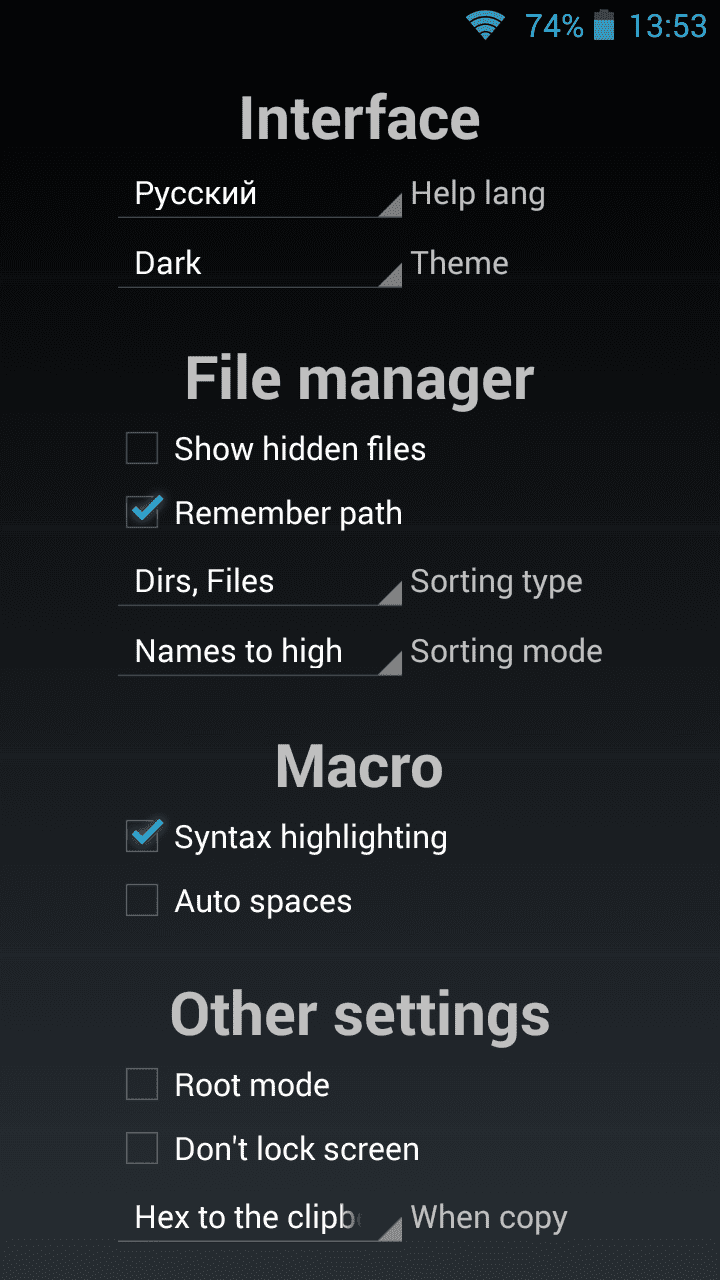Enable Auto spaces checkbox

pos(143,901)
